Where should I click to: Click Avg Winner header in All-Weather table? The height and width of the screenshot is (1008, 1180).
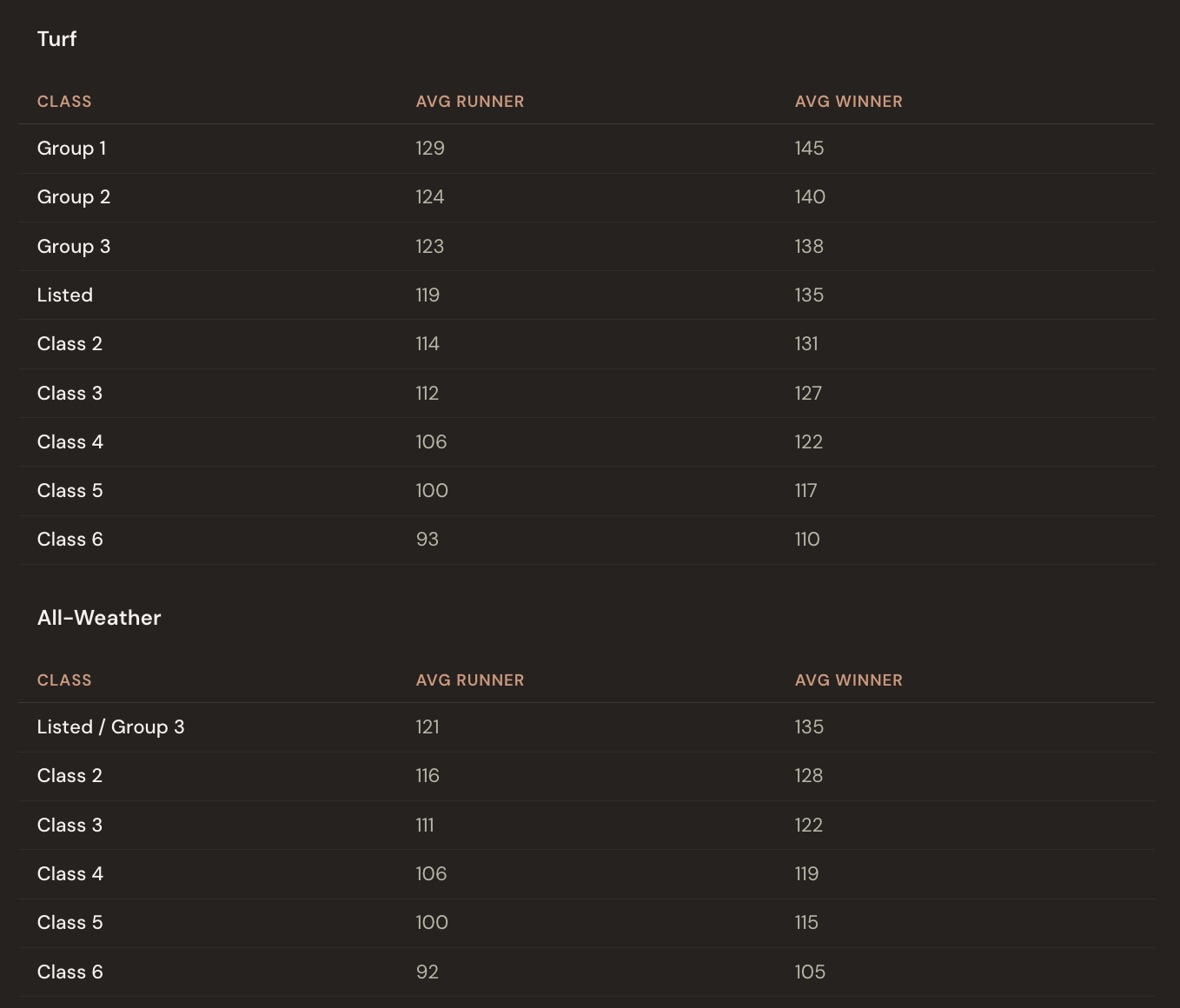[848, 680]
